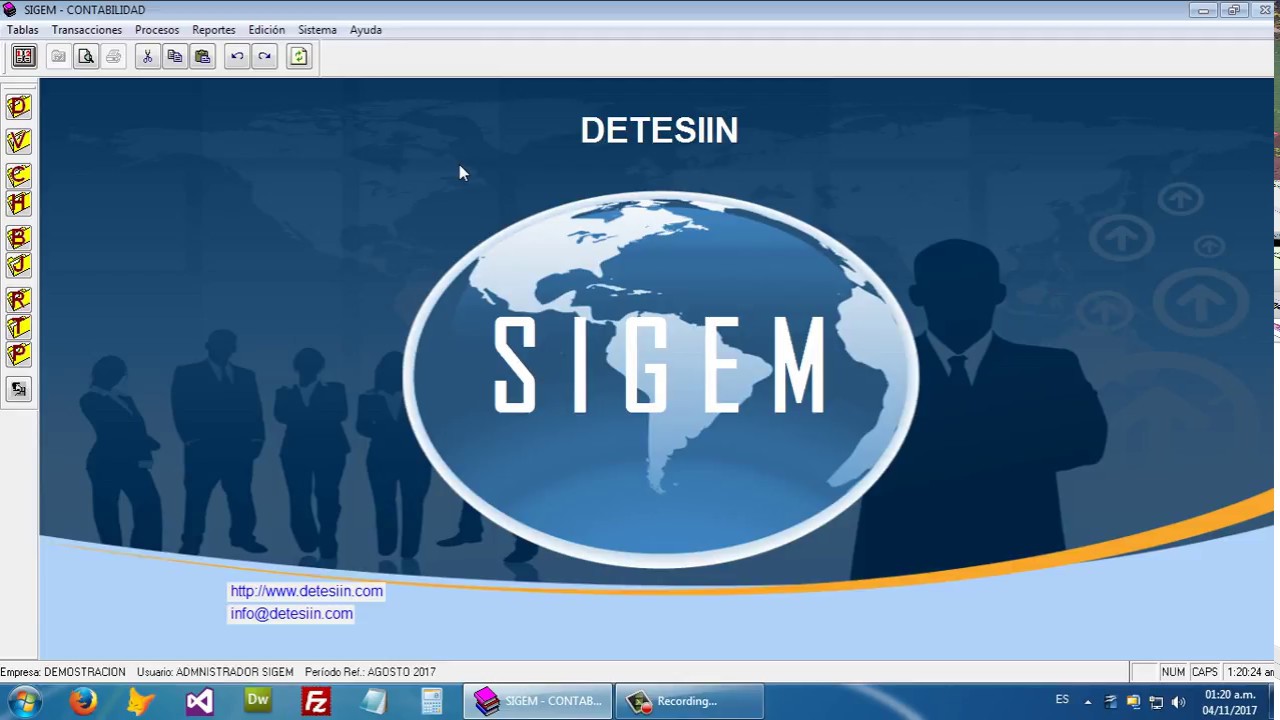1280x720 pixels.
Task: Open the Ayuda menu
Action: coord(366,30)
